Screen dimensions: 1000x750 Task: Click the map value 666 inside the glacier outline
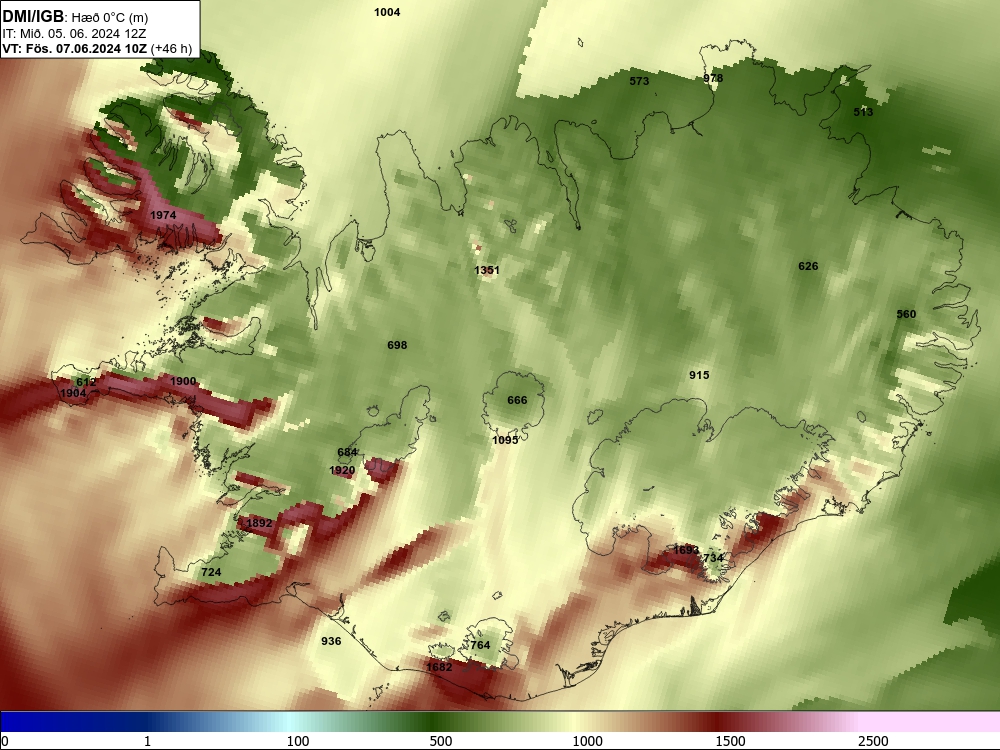(x=517, y=400)
